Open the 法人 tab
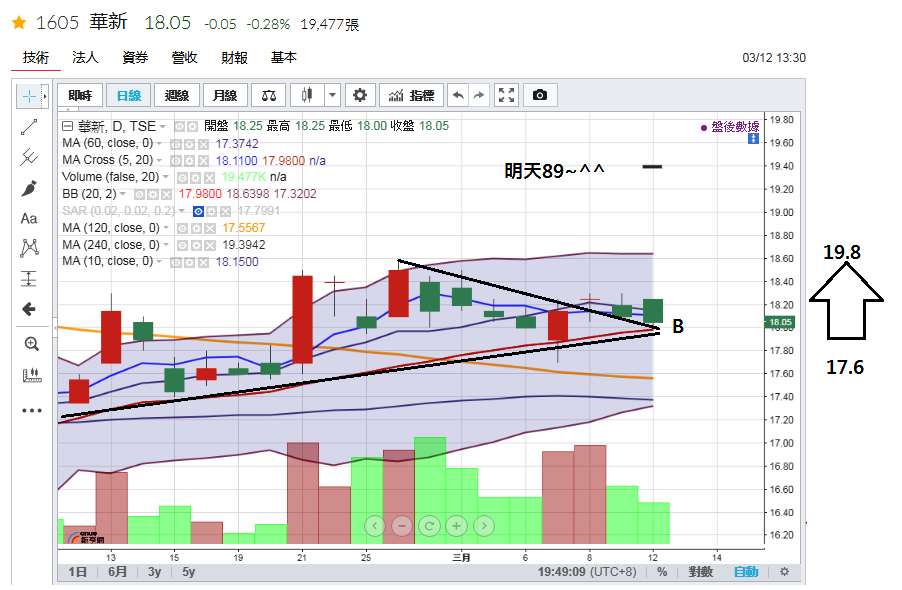The image size is (902, 590). pos(85,58)
